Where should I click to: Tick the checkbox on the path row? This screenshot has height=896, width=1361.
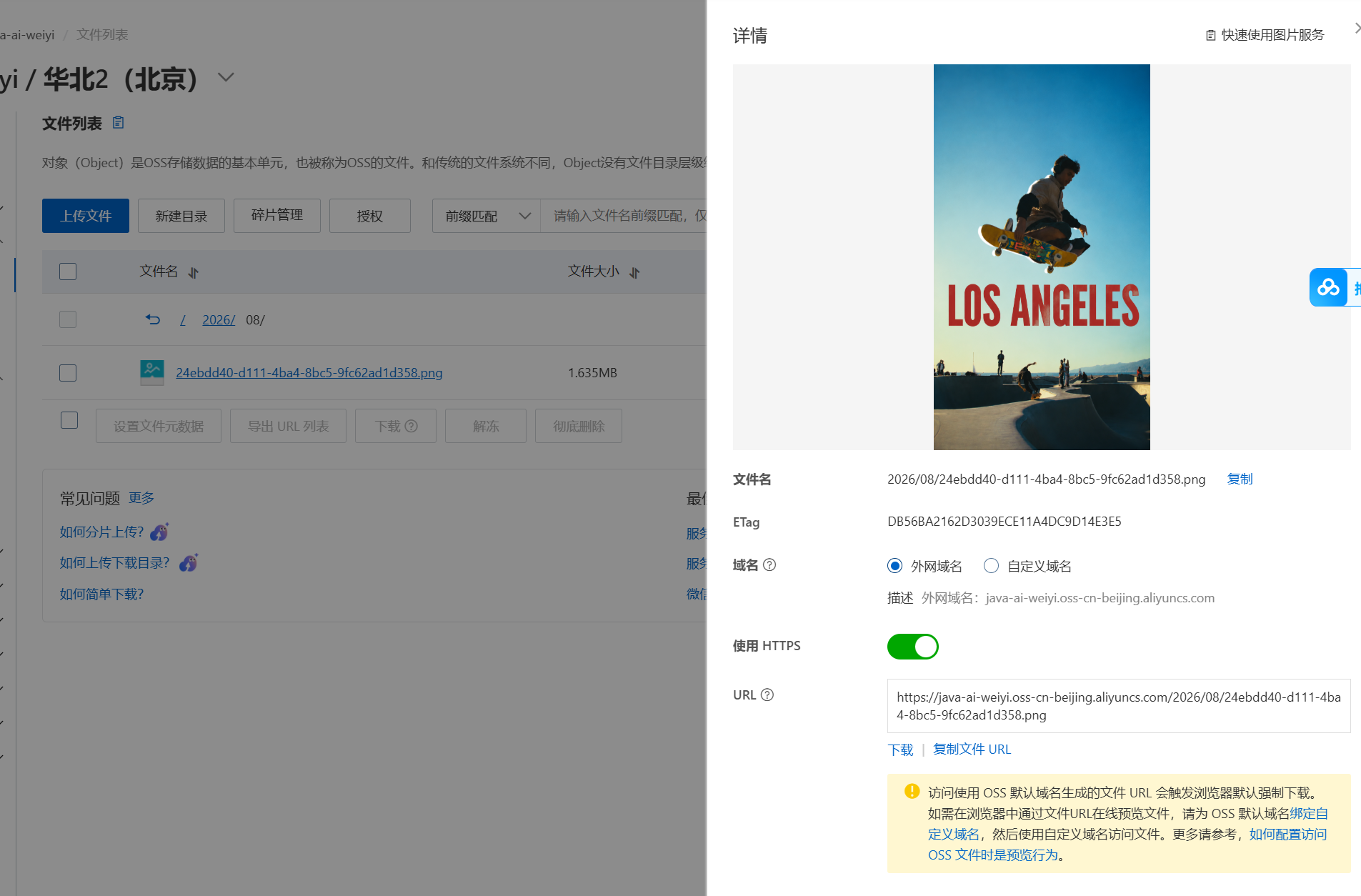click(x=68, y=319)
